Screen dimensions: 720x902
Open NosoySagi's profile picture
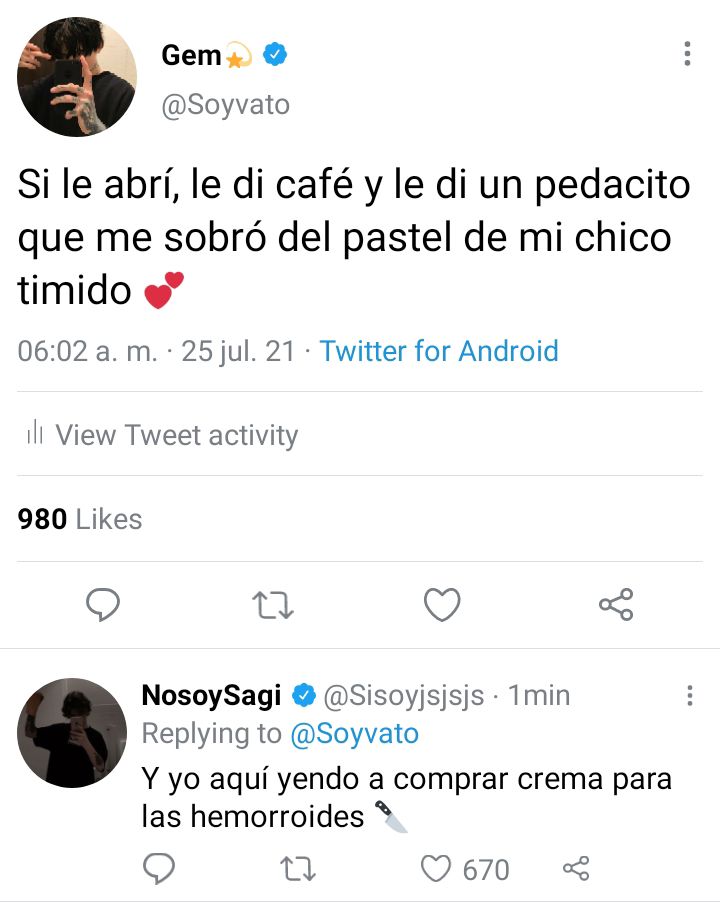pos(72,733)
